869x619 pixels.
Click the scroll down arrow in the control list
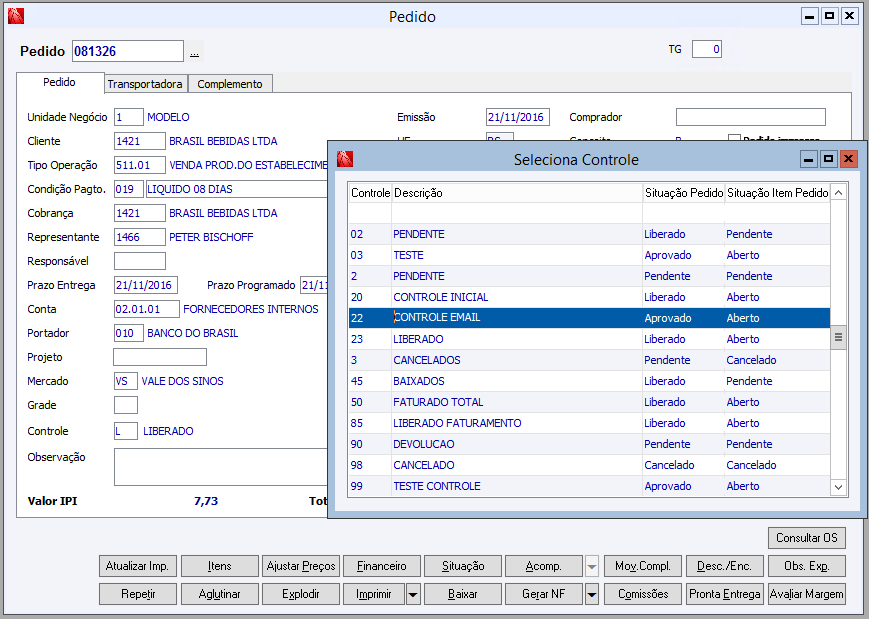tap(839, 486)
